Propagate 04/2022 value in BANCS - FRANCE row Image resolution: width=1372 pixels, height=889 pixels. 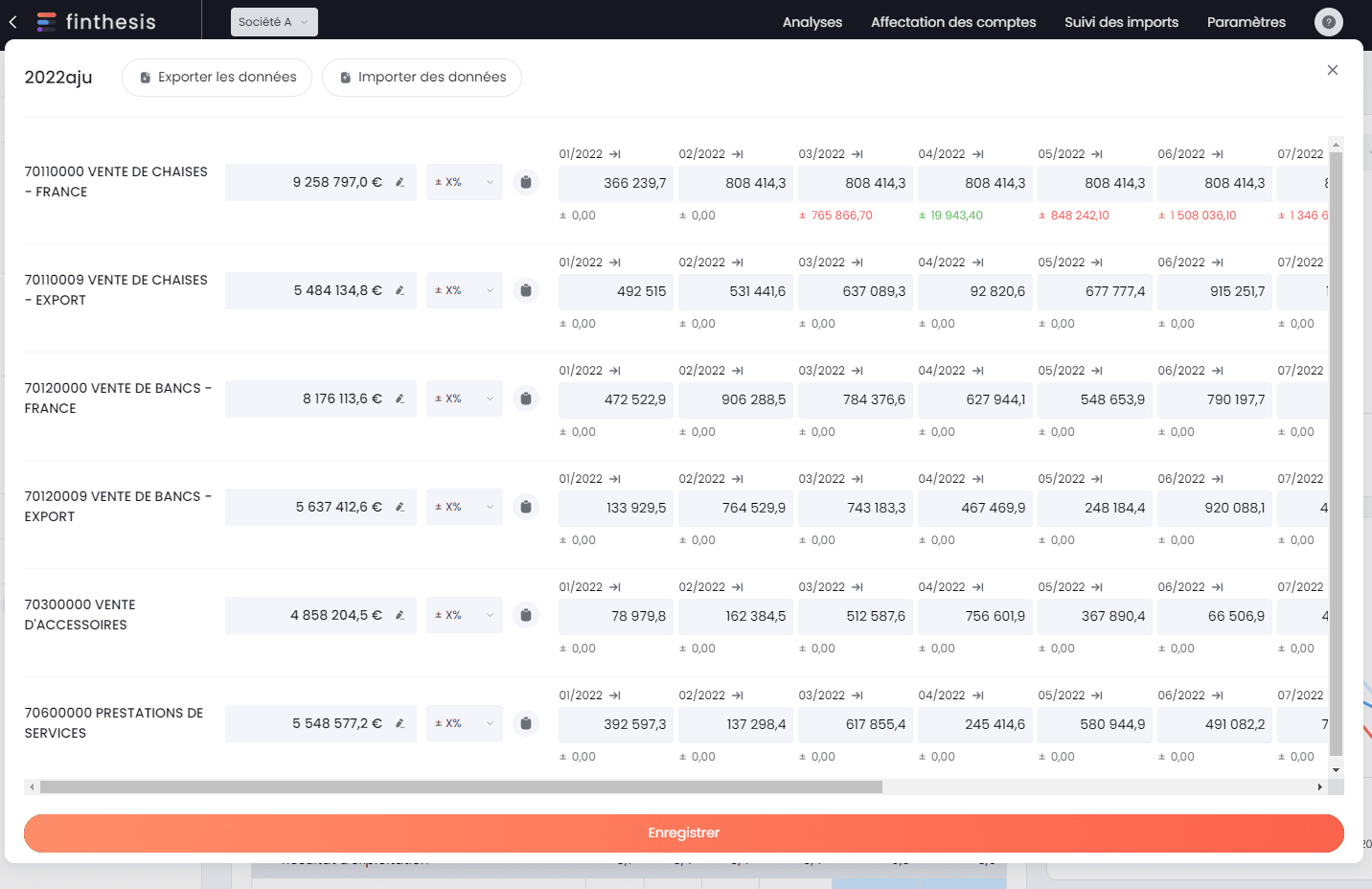point(977,371)
